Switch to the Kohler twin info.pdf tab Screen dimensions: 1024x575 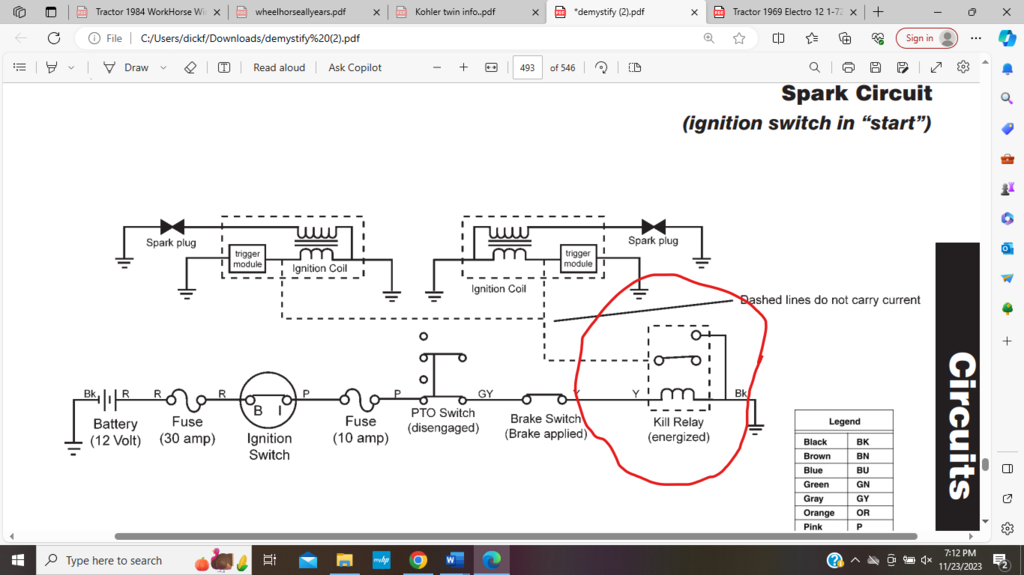(460, 12)
